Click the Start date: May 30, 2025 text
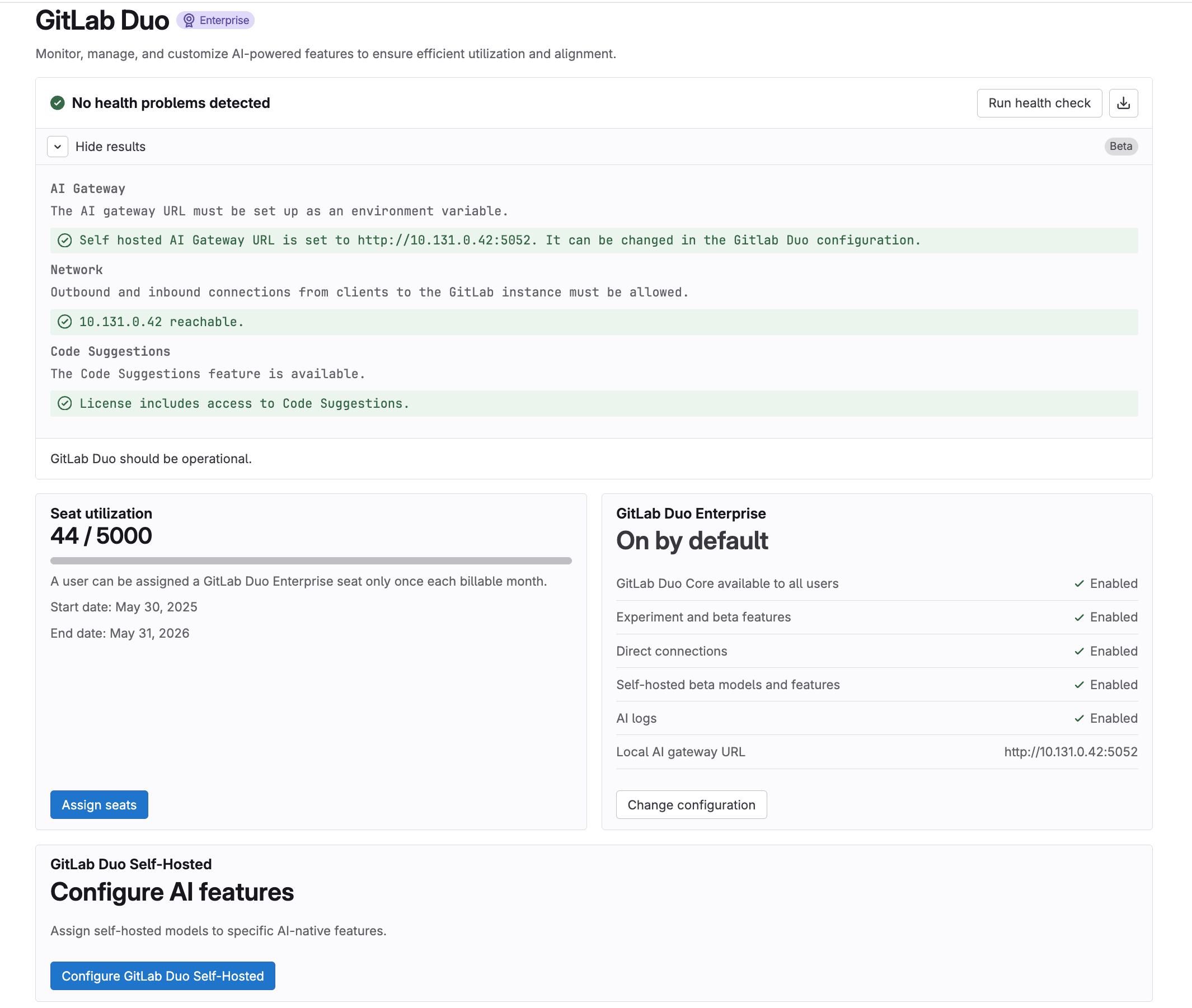 point(124,607)
